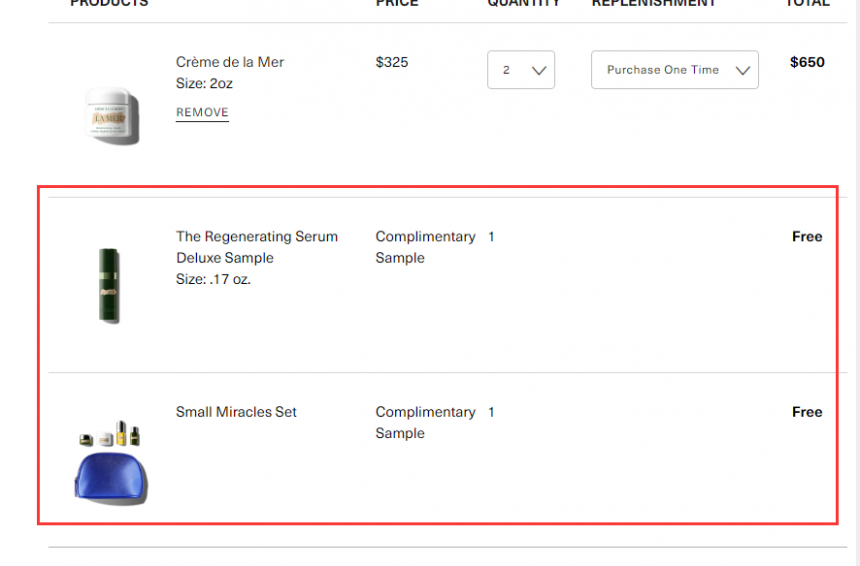
Task: Open the Small Miracles Set product title
Action: (236, 412)
